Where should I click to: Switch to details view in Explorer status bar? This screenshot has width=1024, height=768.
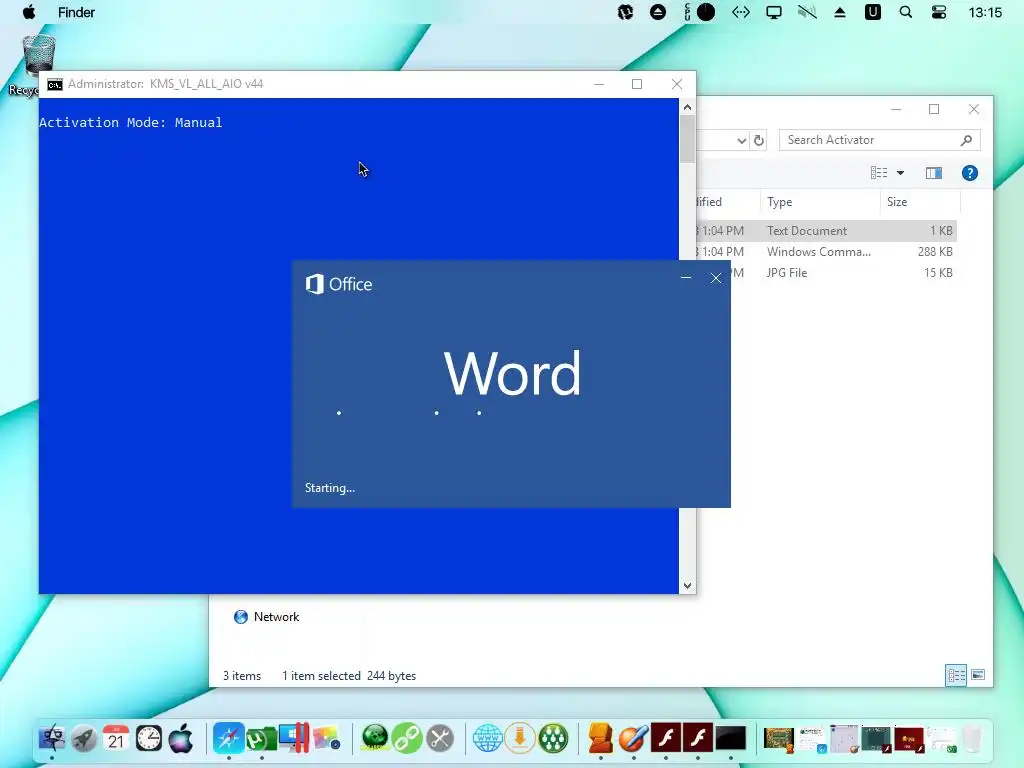957,675
